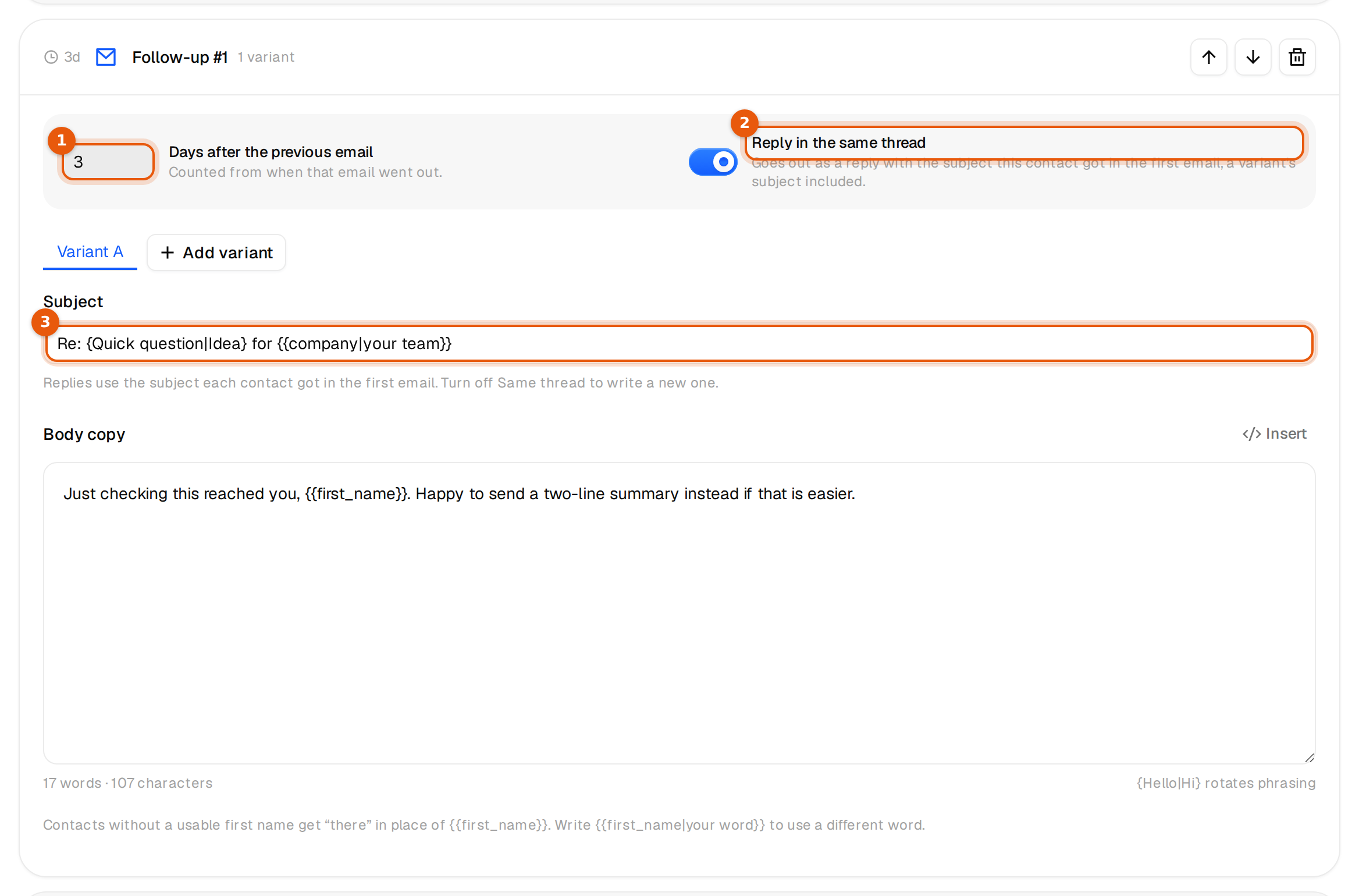Click the '17 words · 107 characters' counter
Screen dimensions: 1359x896
128,783
